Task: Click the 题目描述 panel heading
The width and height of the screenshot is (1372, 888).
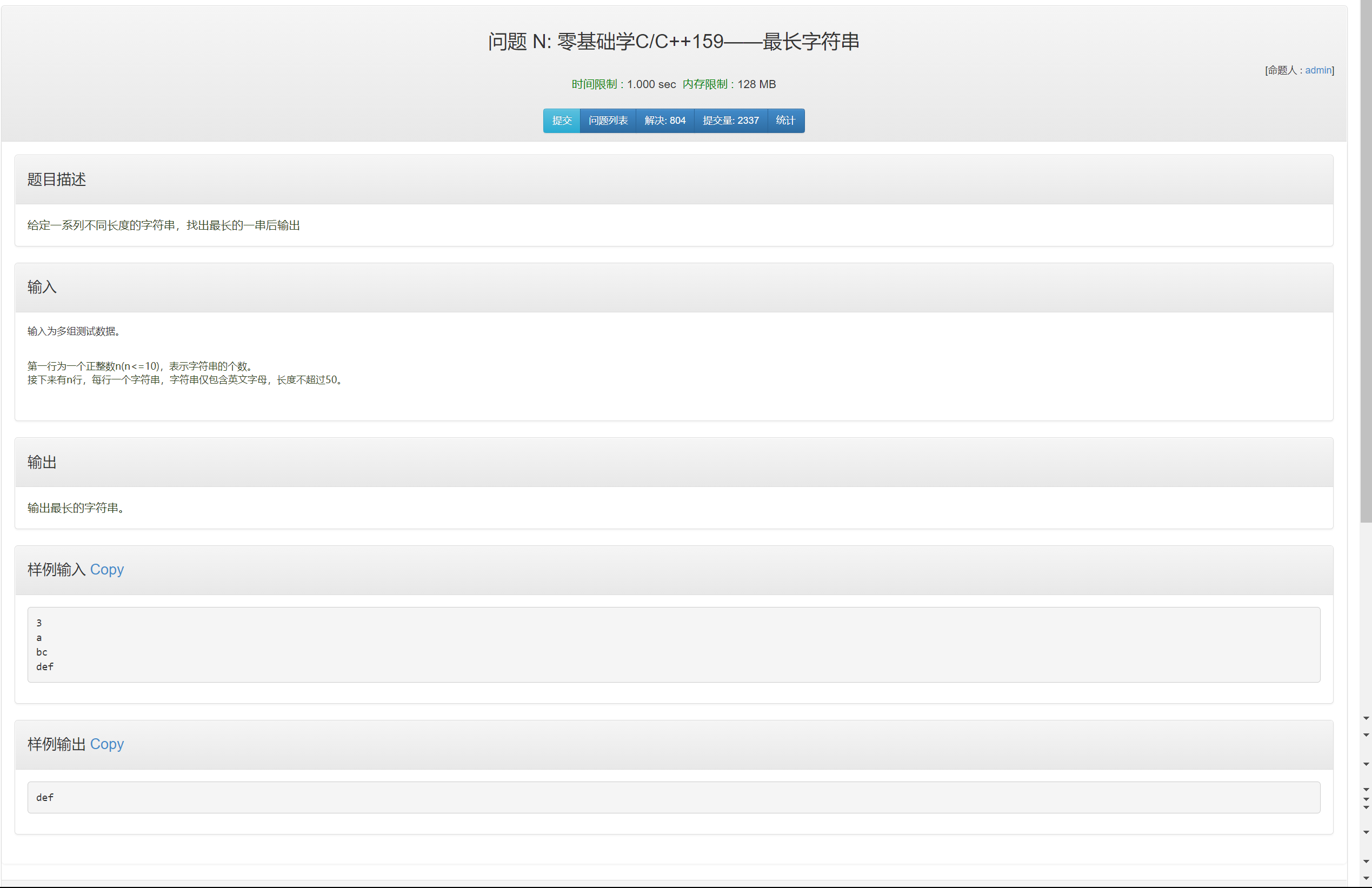Action: 57,179
